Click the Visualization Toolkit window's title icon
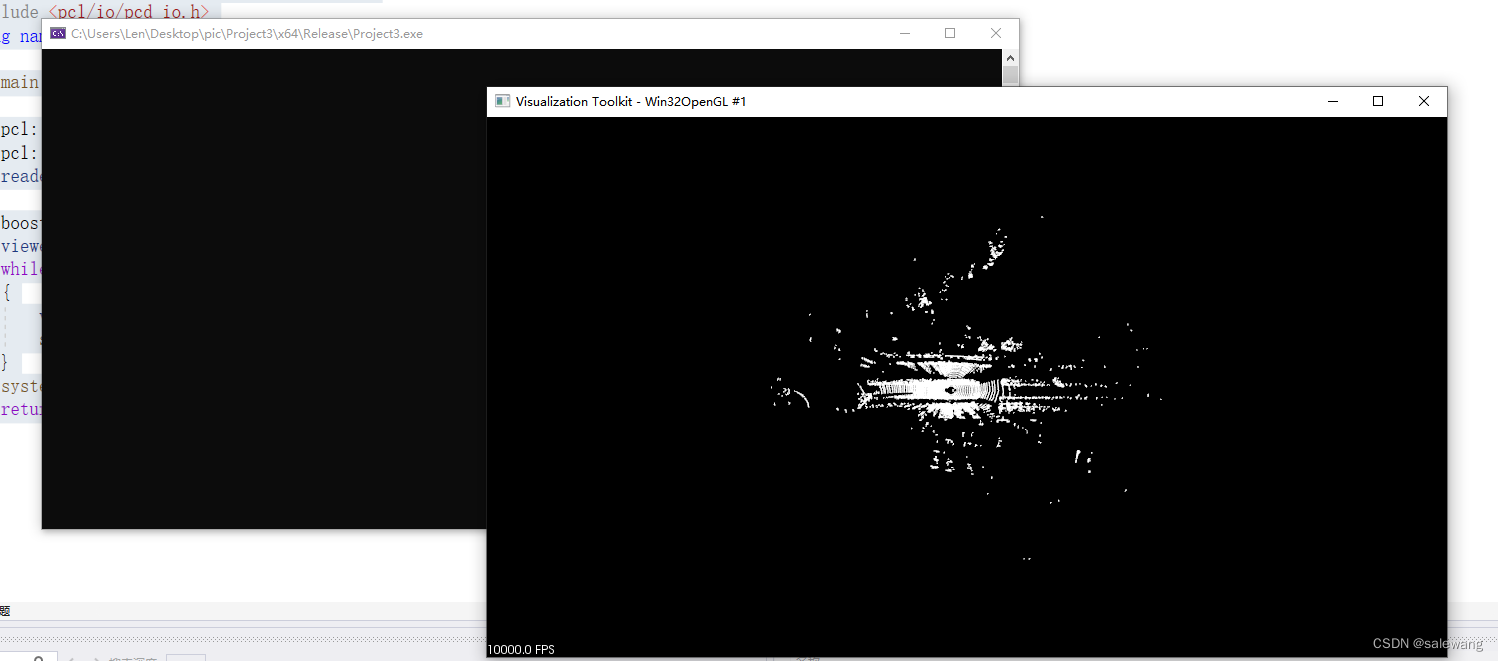Viewport: 1498px width, 661px height. 502,101
